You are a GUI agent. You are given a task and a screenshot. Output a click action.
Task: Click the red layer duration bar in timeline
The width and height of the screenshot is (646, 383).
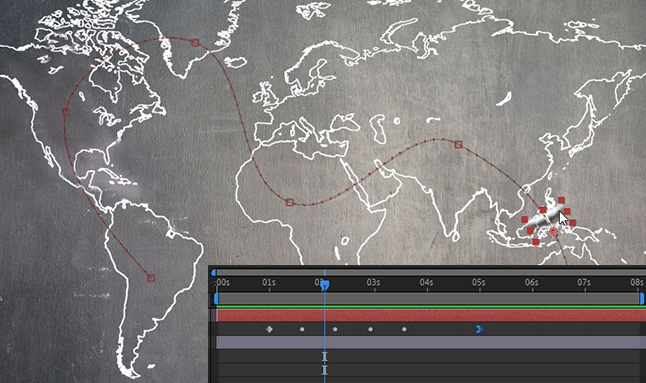pos(431,316)
